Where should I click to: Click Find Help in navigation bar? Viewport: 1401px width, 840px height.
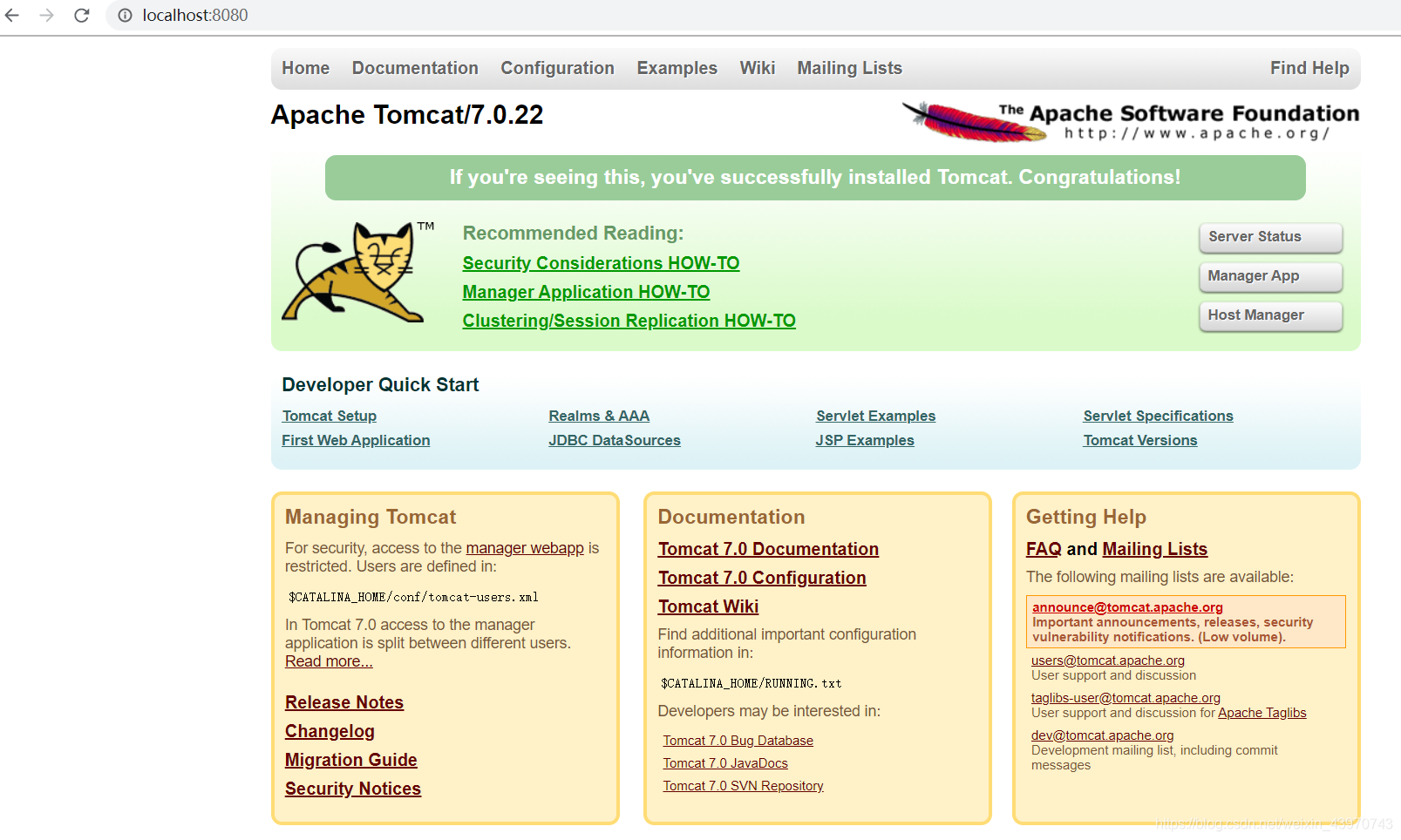click(x=1309, y=68)
